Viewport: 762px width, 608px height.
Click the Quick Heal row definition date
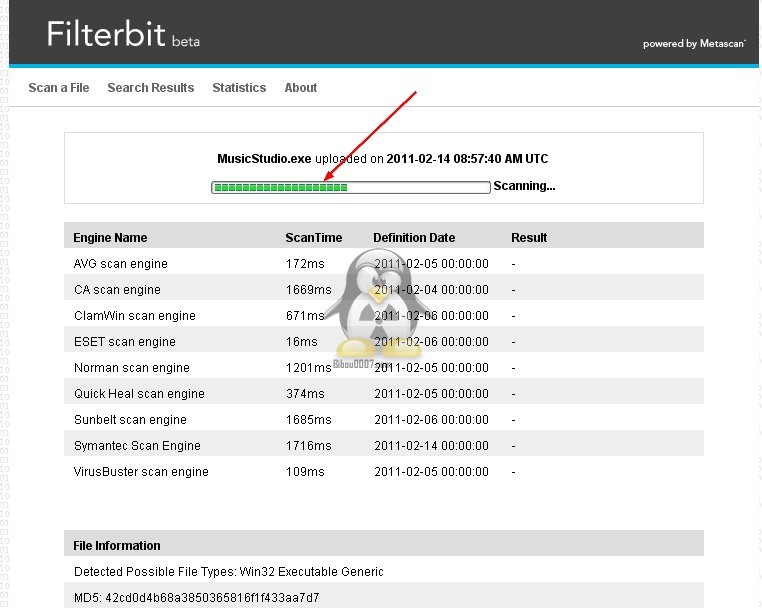pos(432,394)
